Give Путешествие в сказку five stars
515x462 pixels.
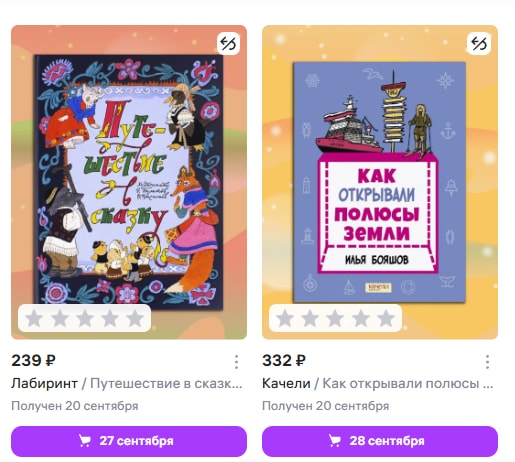(x=135, y=318)
